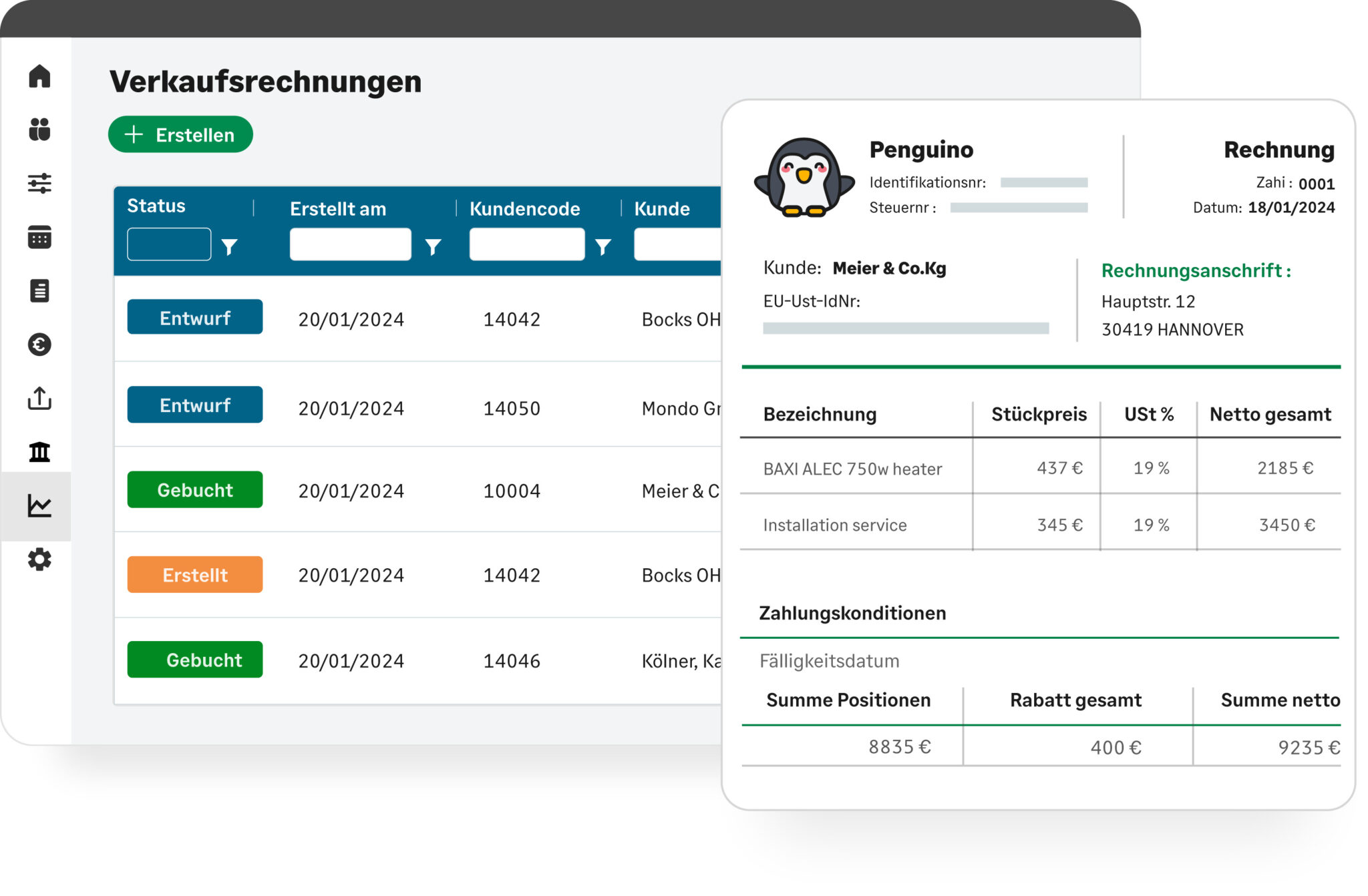Click the euro coin icon in sidebar

coord(39,345)
